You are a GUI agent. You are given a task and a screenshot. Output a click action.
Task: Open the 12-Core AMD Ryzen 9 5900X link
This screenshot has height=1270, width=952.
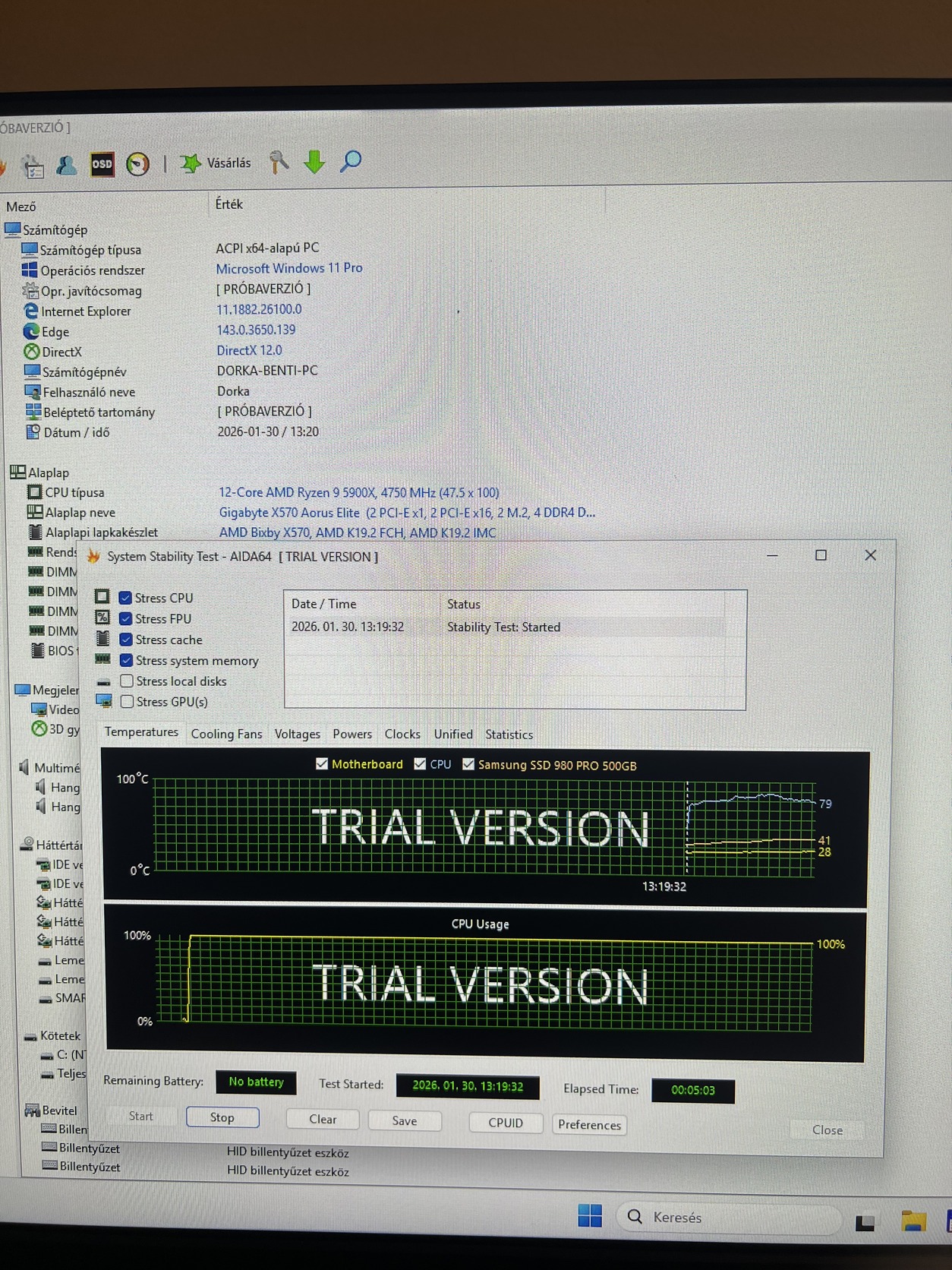coord(359,492)
